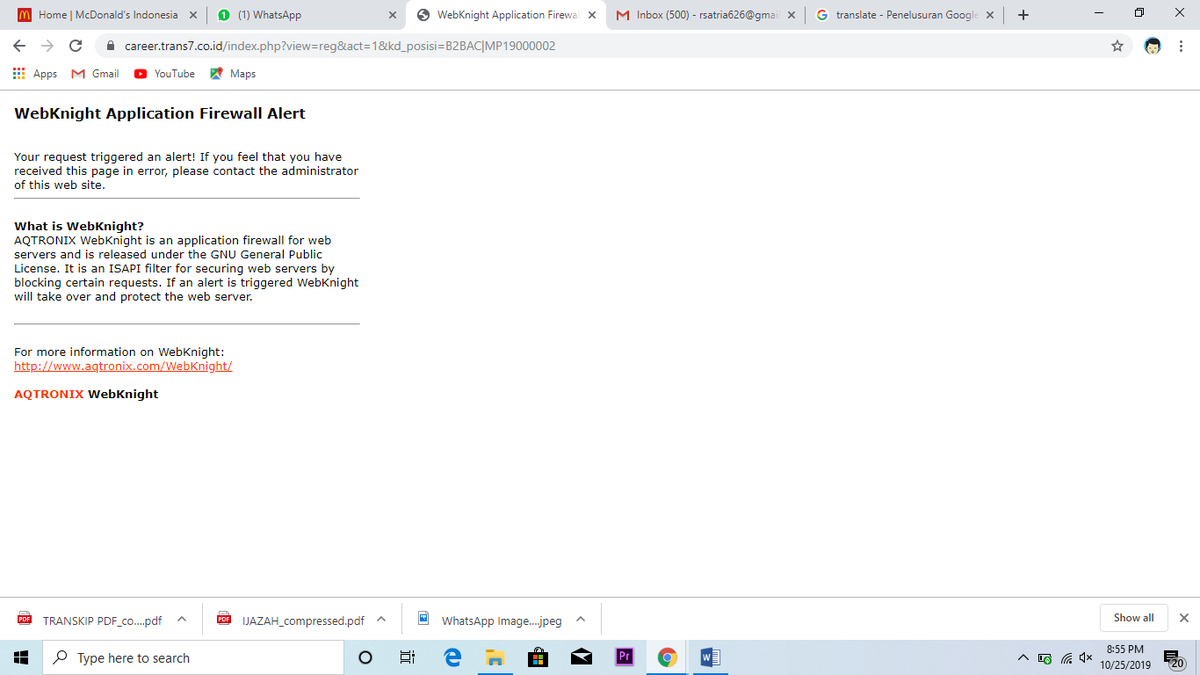Open the YouTube bookmark
This screenshot has height=675, width=1200.
[165, 74]
